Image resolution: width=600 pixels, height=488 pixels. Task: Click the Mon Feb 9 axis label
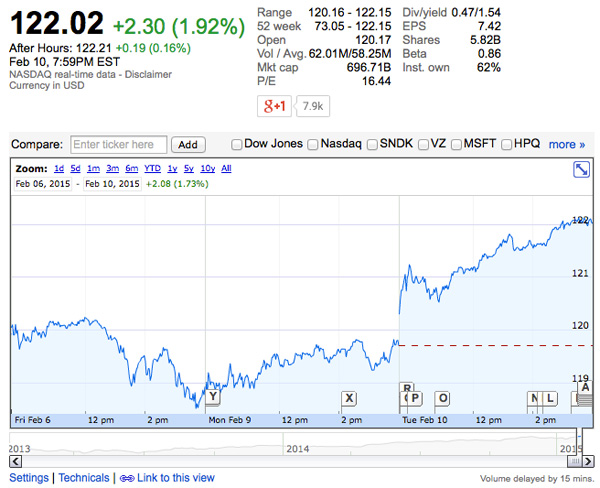pyautogui.click(x=230, y=420)
